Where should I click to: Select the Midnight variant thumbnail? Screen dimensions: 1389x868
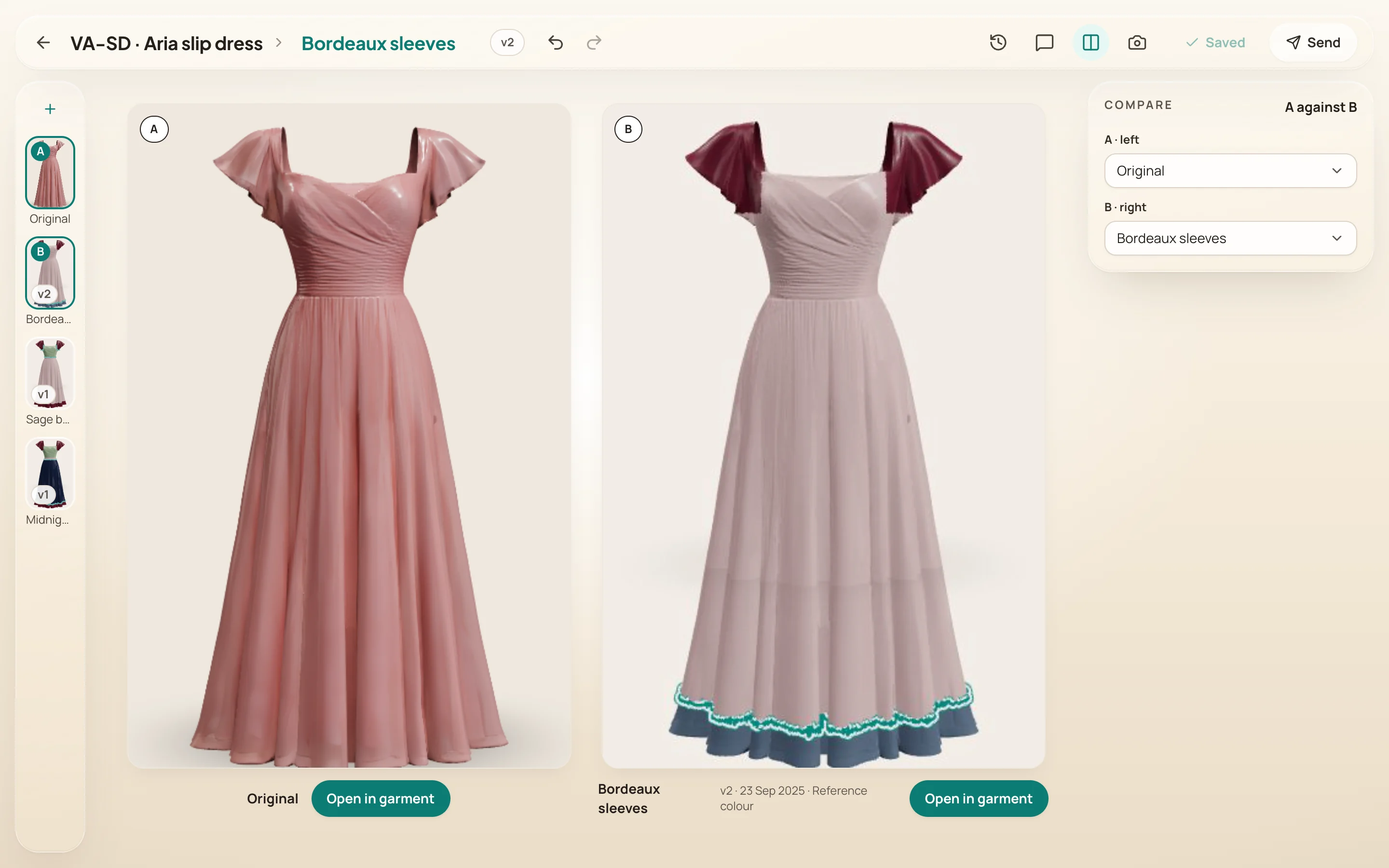click(x=50, y=474)
